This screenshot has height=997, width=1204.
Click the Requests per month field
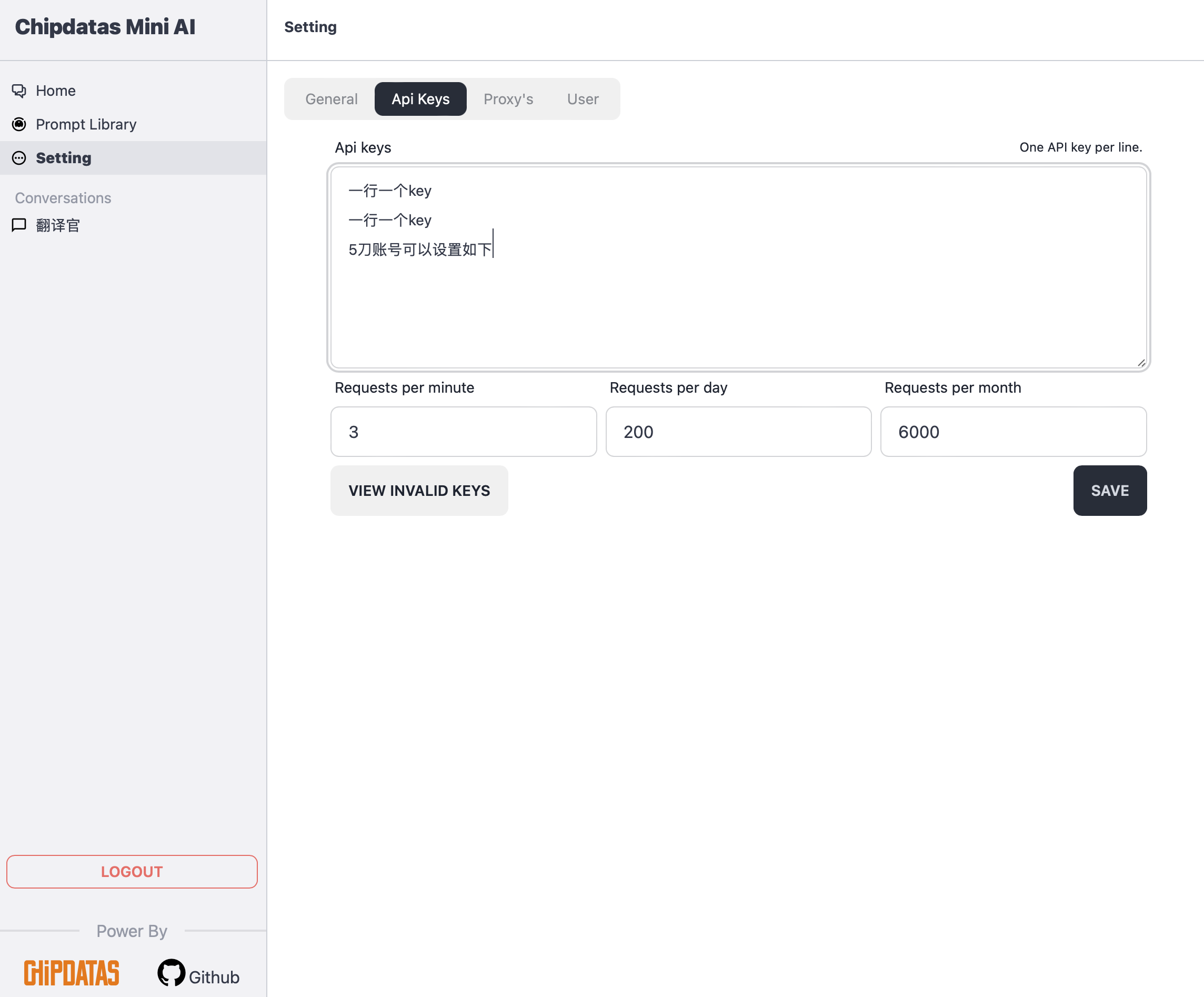click(x=1013, y=432)
